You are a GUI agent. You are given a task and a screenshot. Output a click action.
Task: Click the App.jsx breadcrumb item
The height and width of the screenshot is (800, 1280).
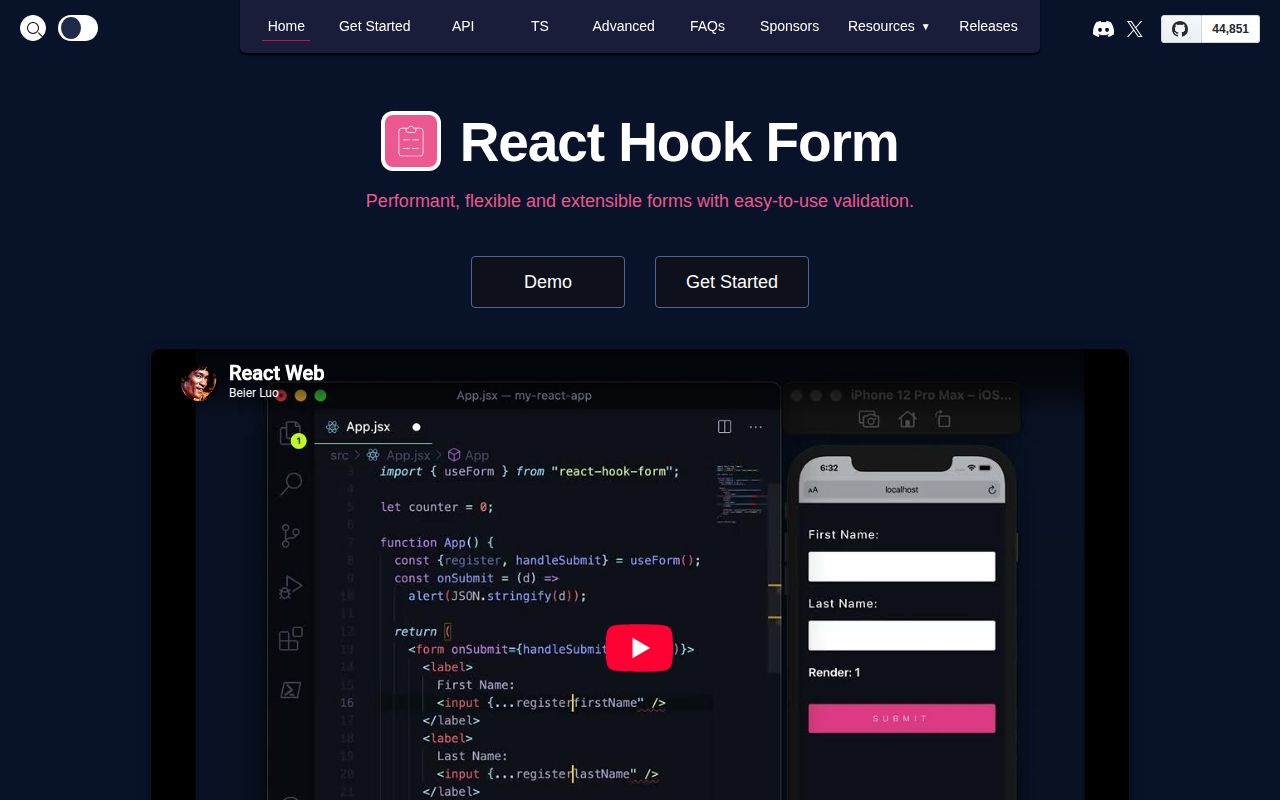pos(398,455)
